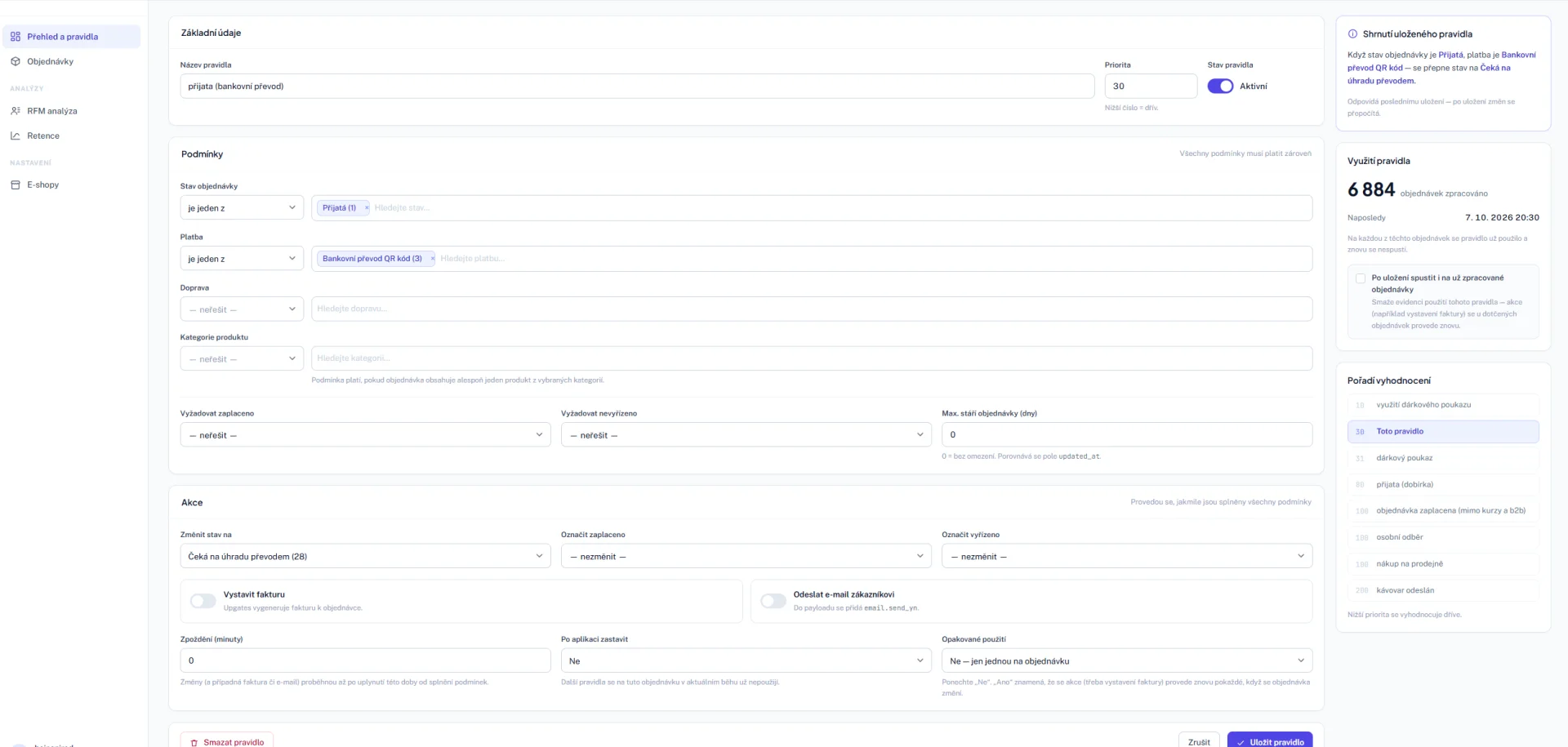Toggle the Aktivní rule status switch
The height and width of the screenshot is (747, 1568).
1220,86
